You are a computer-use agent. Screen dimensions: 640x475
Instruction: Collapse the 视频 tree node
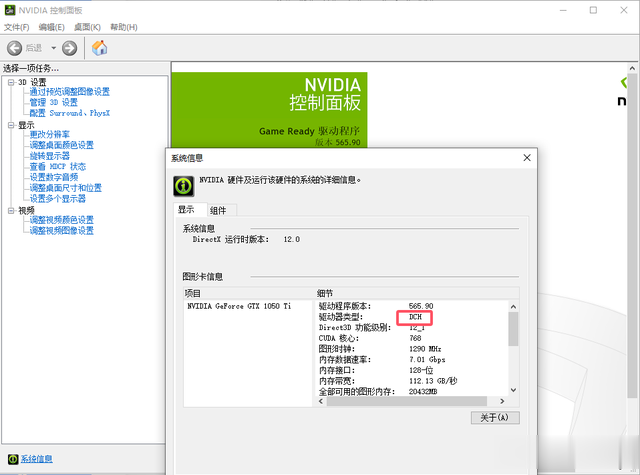click(x=11, y=211)
